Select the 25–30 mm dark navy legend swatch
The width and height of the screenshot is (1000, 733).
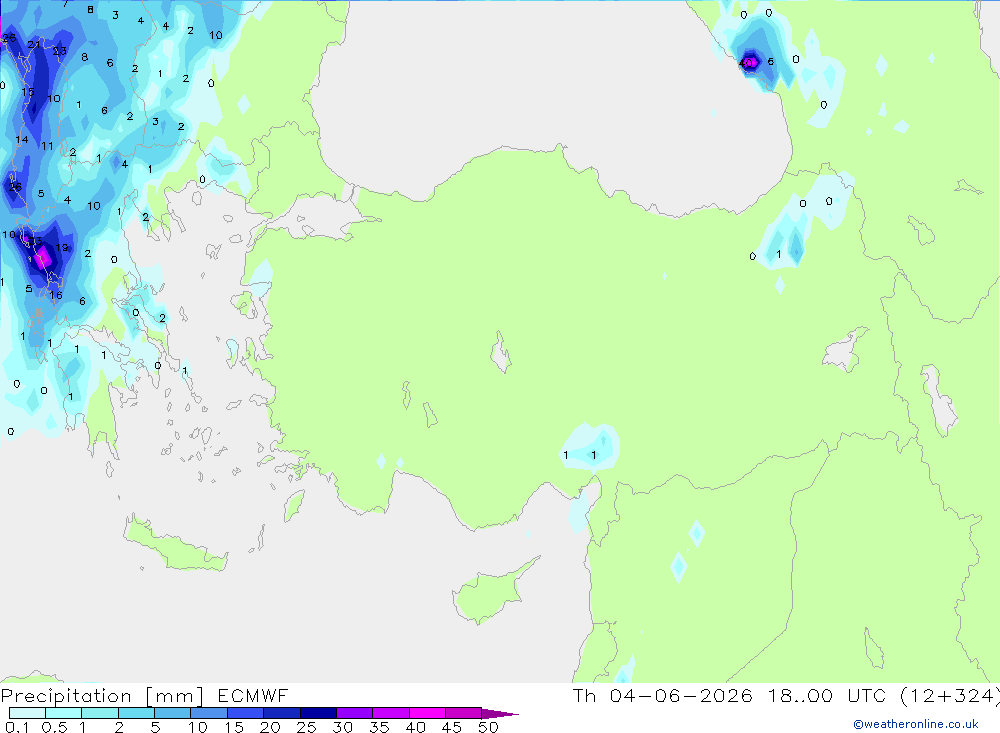click(x=318, y=713)
